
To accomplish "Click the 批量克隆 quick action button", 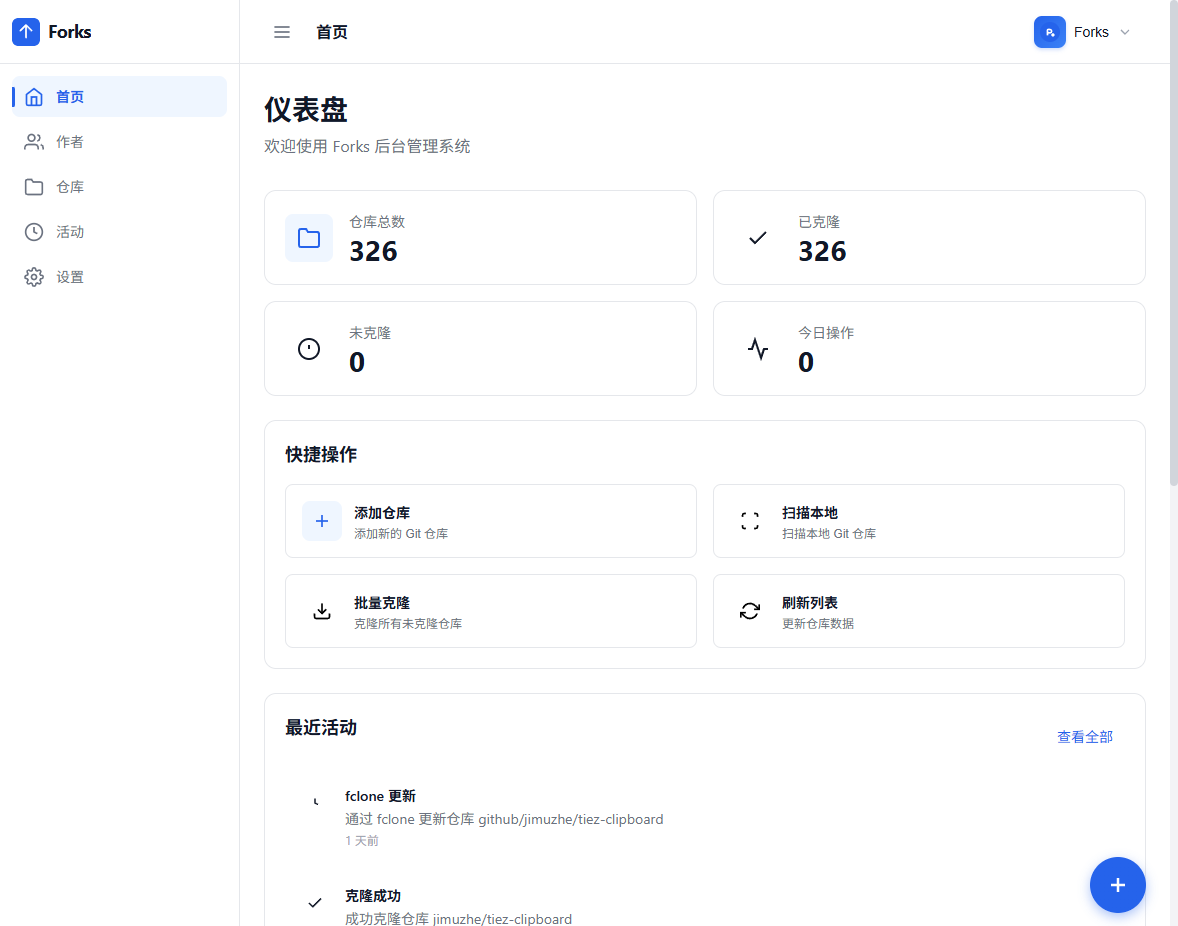I will click(x=491, y=611).
